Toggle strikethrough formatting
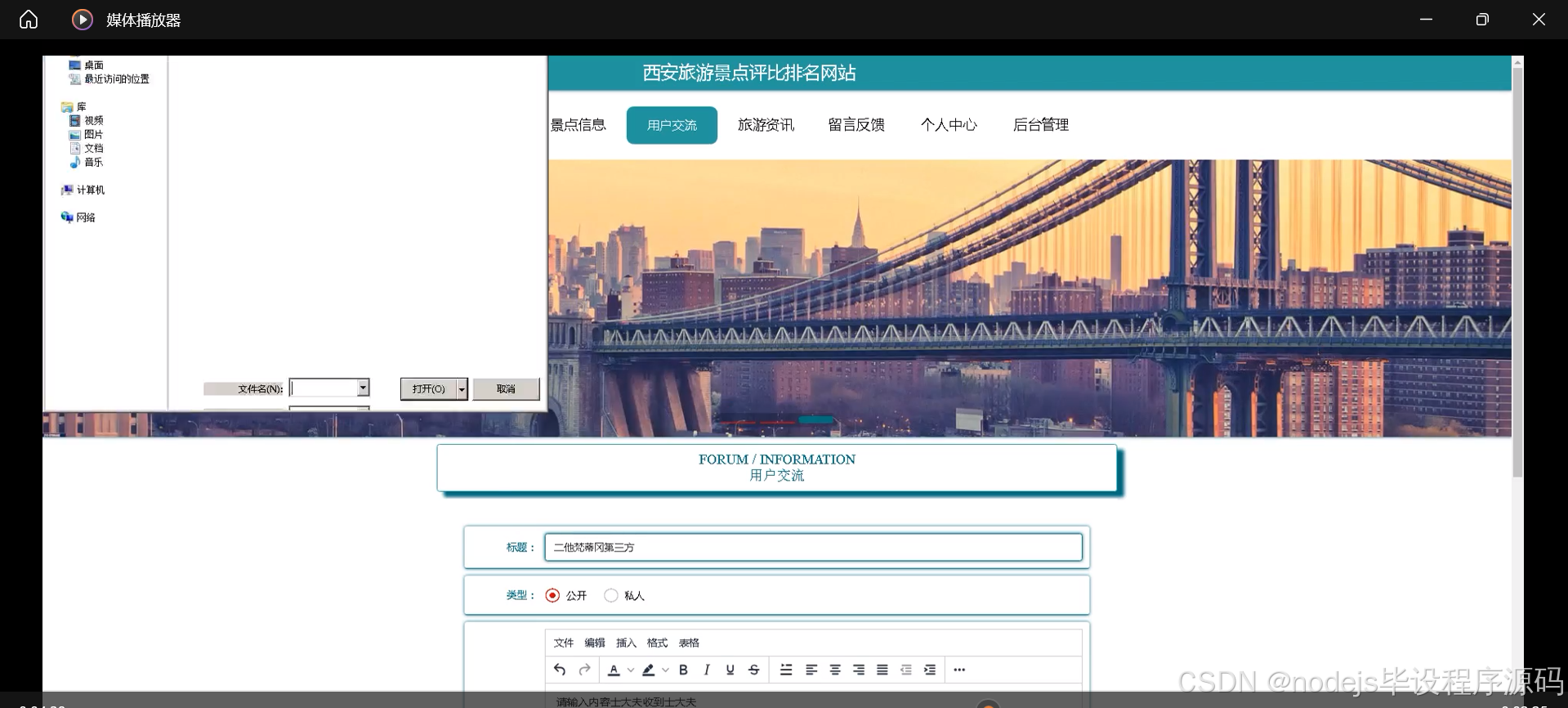The width and height of the screenshot is (1568, 708). [x=754, y=670]
